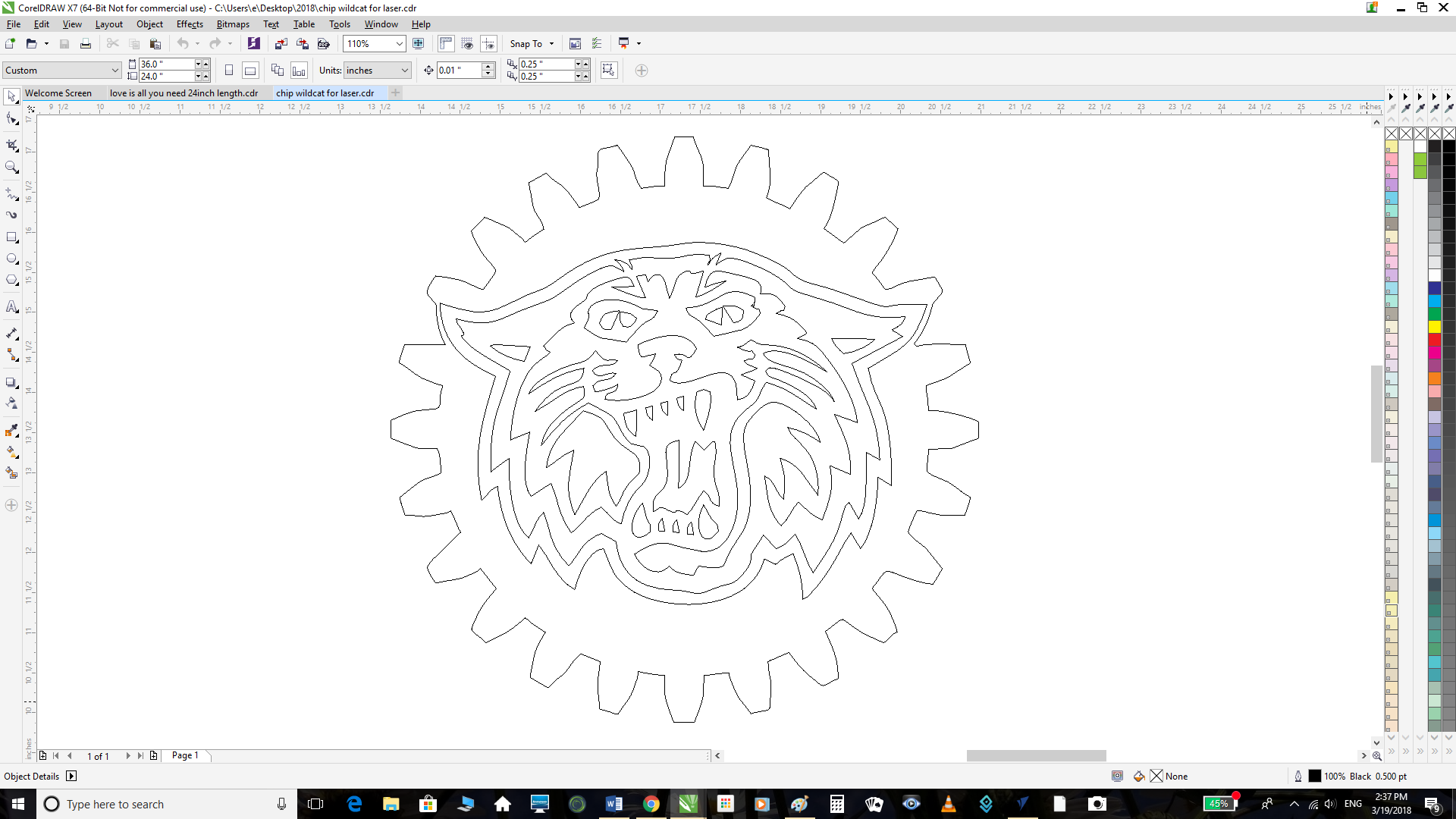Open the zoom level dropdown
The width and height of the screenshot is (1456, 819).
[x=399, y=43]
